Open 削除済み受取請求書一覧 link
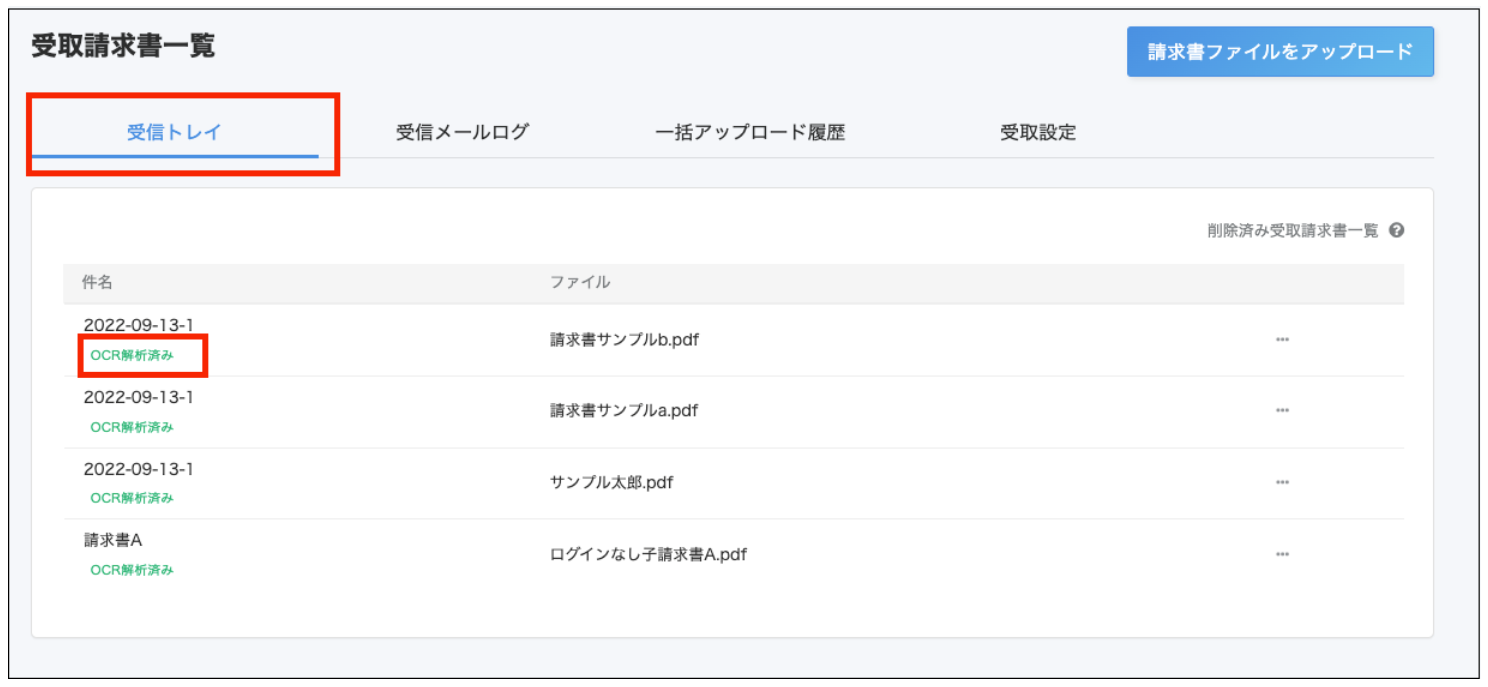This screenshot has width=1488, height=687. point(1293,231)
